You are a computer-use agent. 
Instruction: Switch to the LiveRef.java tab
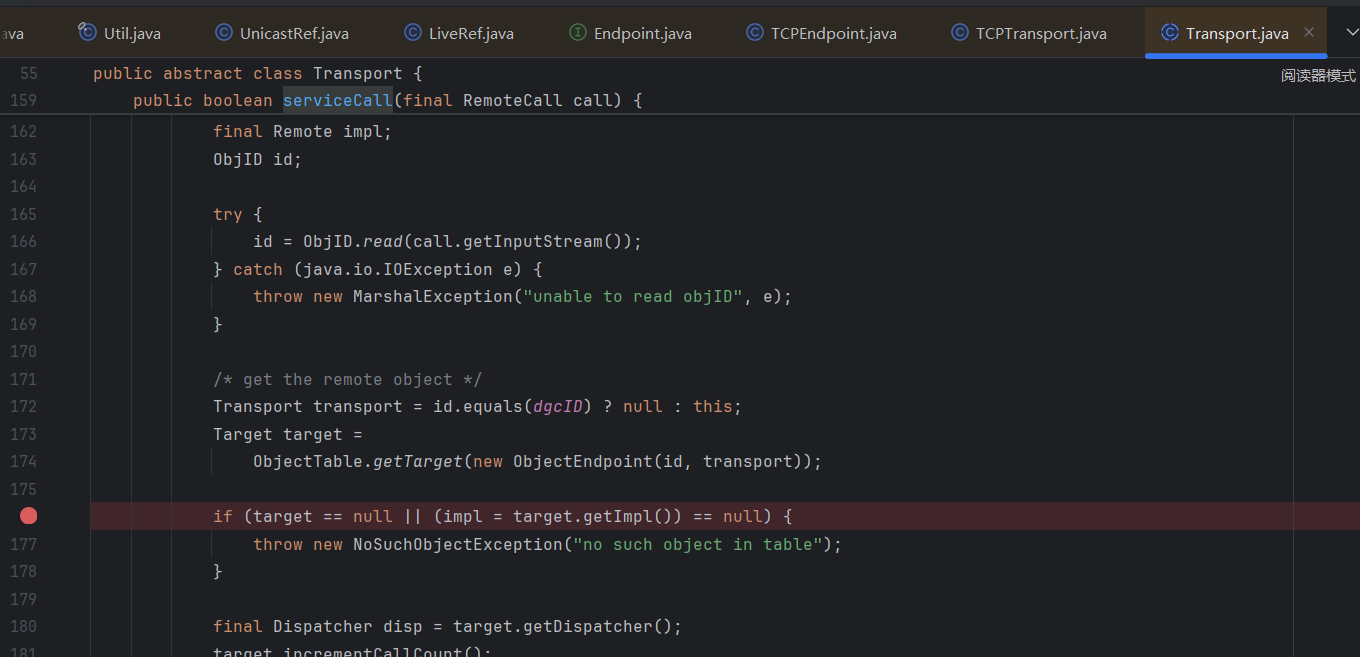pyautogui.click(x=470, y=34)
